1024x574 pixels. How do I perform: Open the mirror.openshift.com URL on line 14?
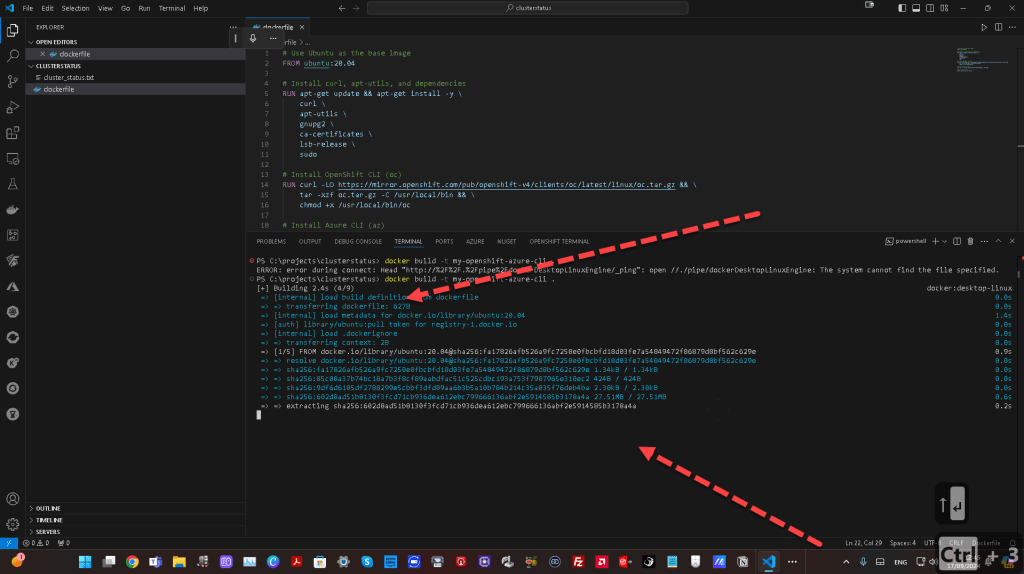click(x=506, y=185)
